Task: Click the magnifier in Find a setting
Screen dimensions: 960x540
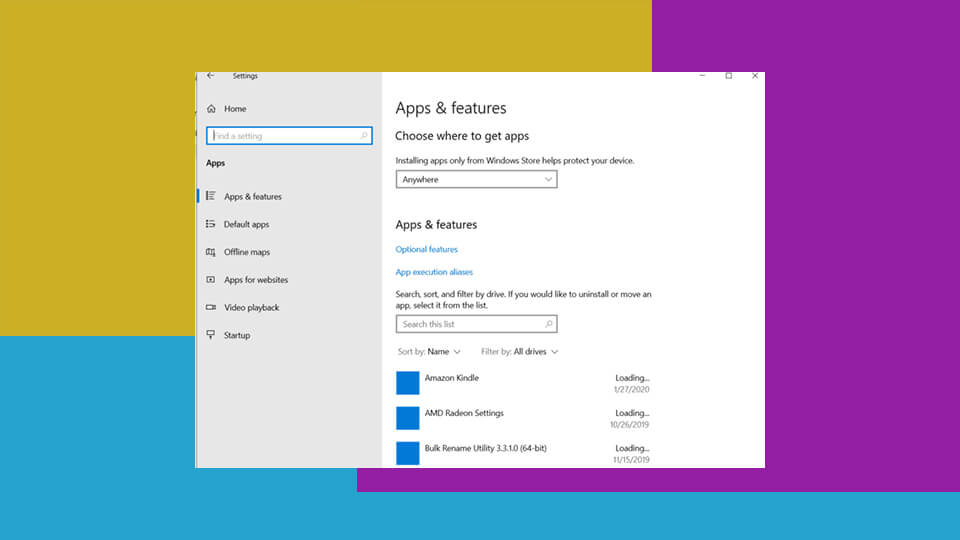Action: (x=364, y=136)
